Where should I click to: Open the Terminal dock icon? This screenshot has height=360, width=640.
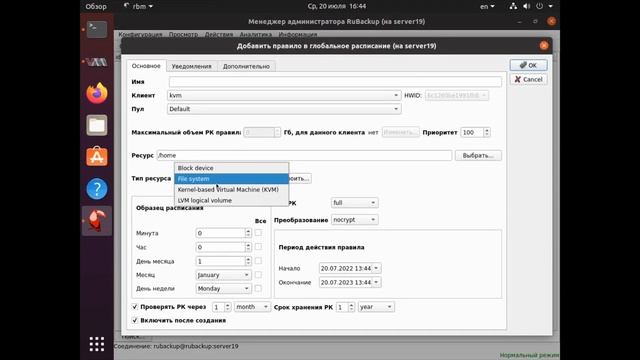[x=97, y=29]
